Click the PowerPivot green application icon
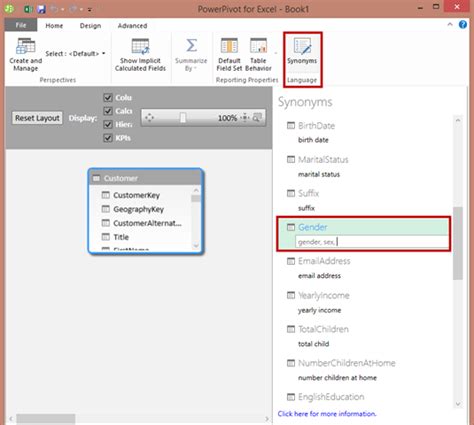The width and height of the screenshot is (474, 425). (x=9, y=9)
